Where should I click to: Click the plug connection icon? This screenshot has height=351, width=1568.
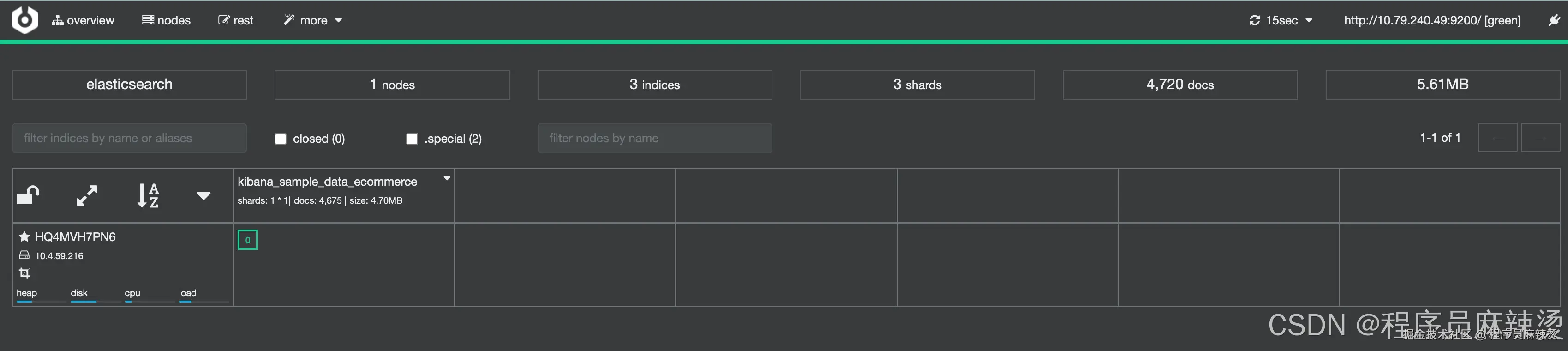(1554, 21)
